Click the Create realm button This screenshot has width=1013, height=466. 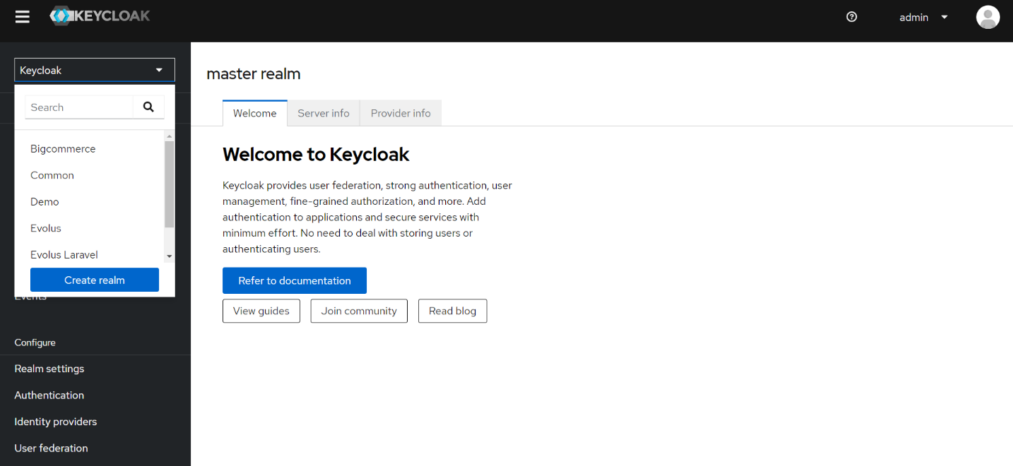[94, 280]
